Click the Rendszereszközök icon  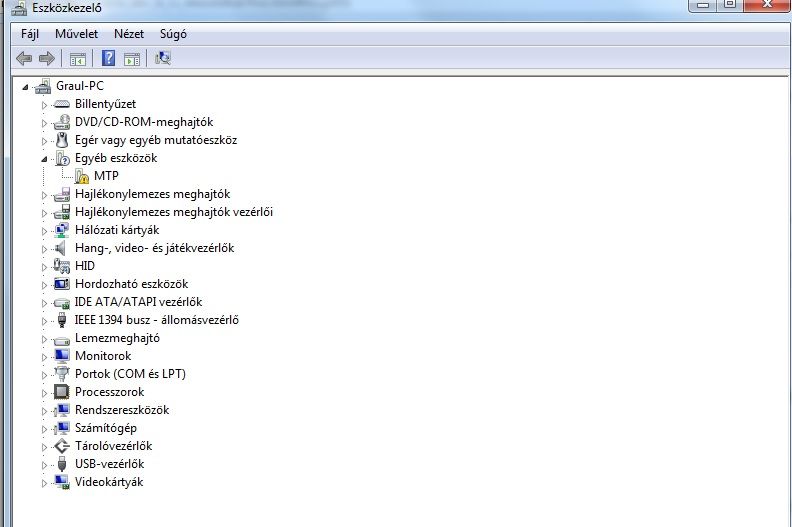tap(62, 410)
